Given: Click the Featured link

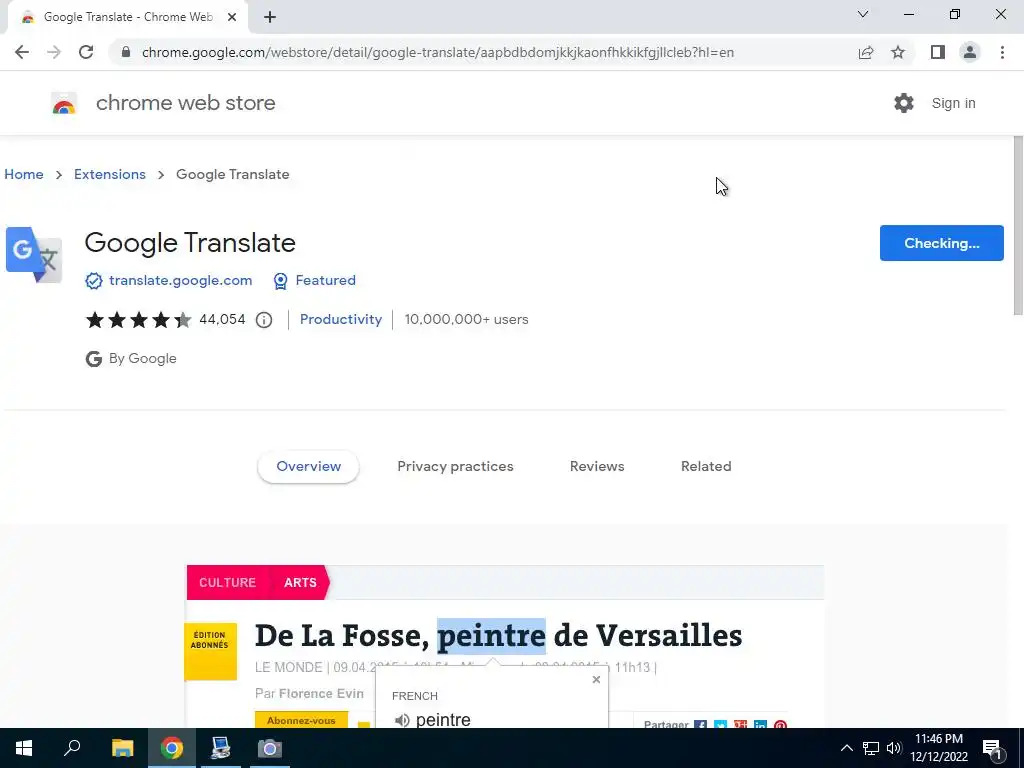Looking at the screenshot, I should point(325,280).
